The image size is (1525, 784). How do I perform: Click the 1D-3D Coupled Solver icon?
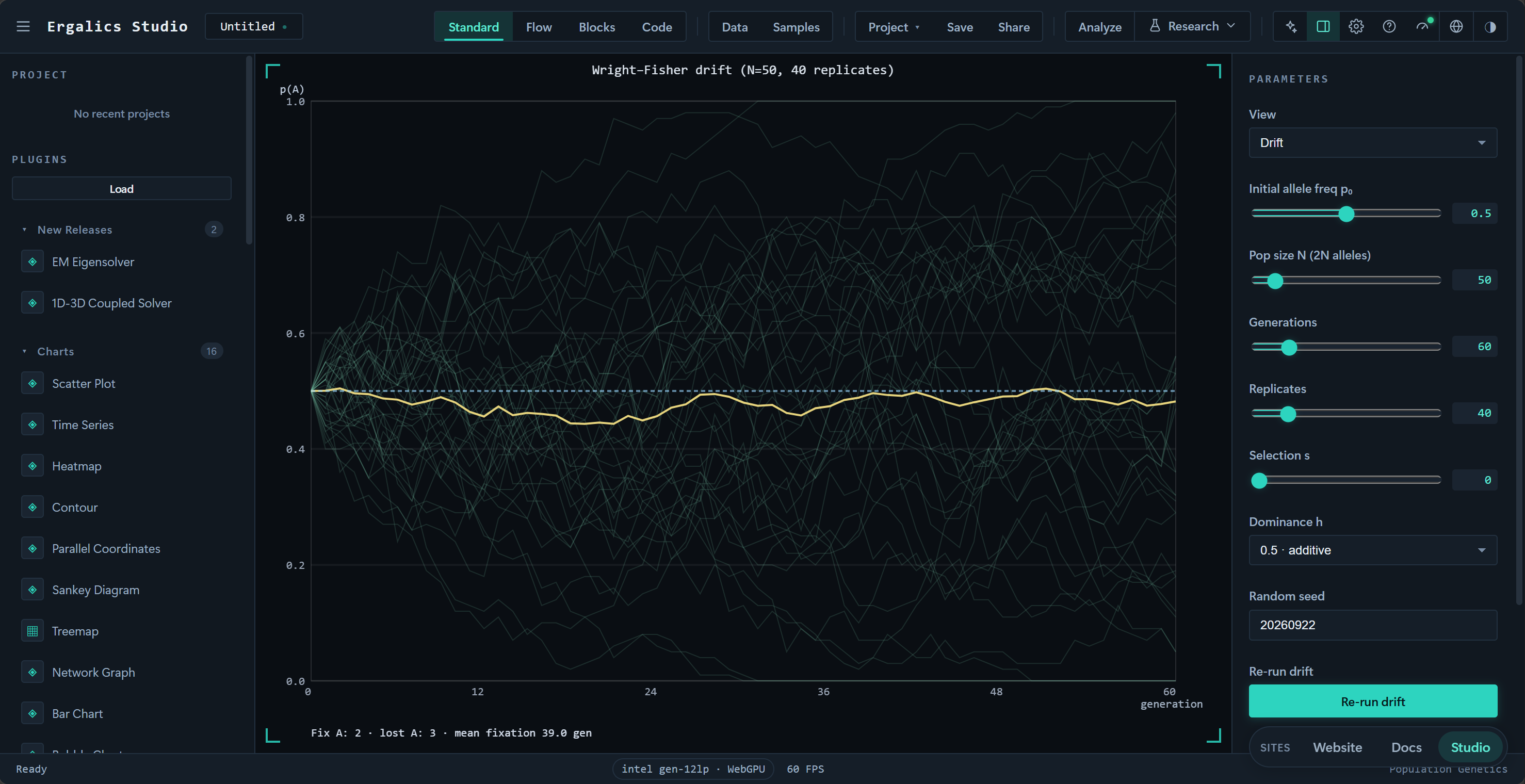(33, 303)
